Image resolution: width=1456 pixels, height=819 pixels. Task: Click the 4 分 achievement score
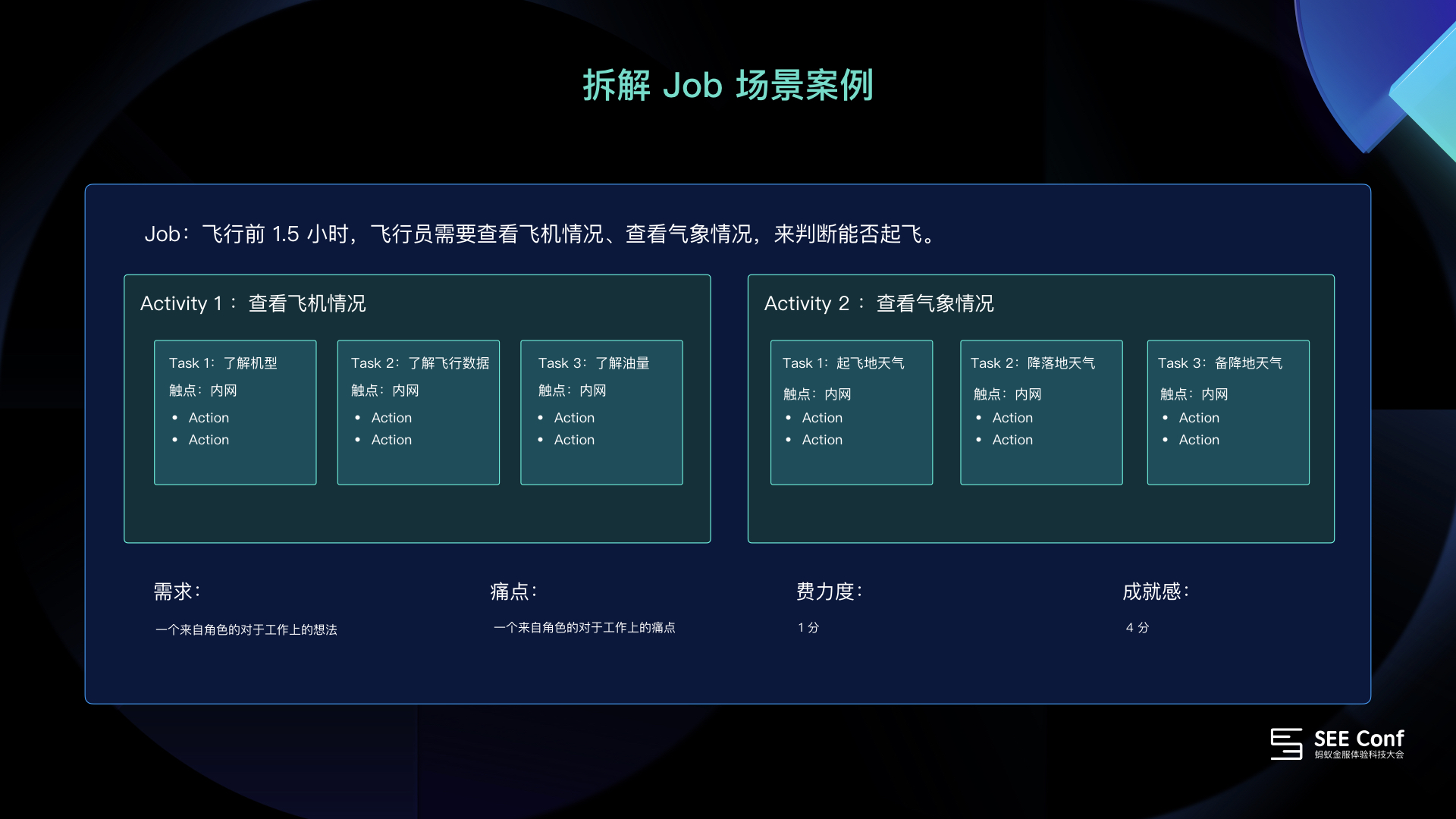1137,628
